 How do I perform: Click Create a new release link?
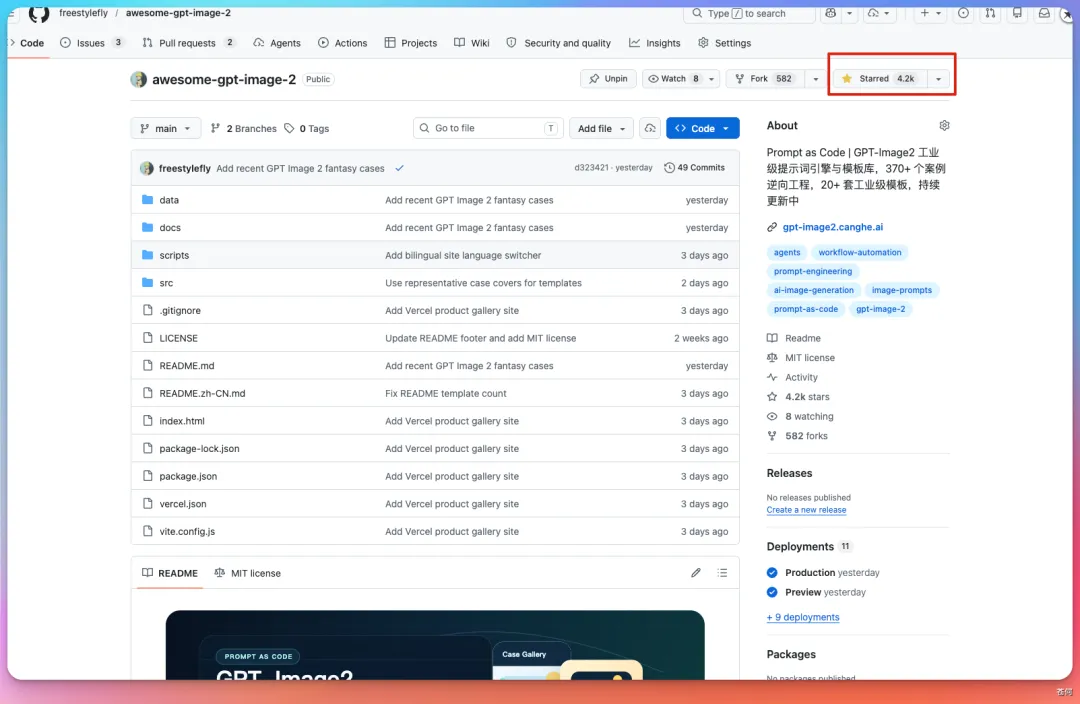pos(807,510)
